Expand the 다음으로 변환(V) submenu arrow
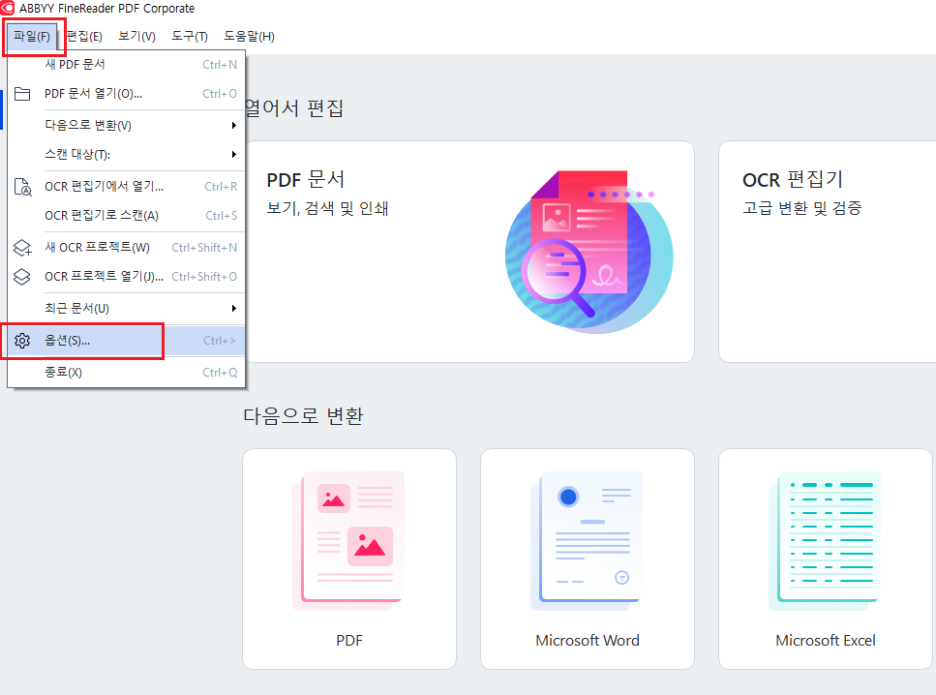This screenshot has height=695, width=936. (234, 125)
